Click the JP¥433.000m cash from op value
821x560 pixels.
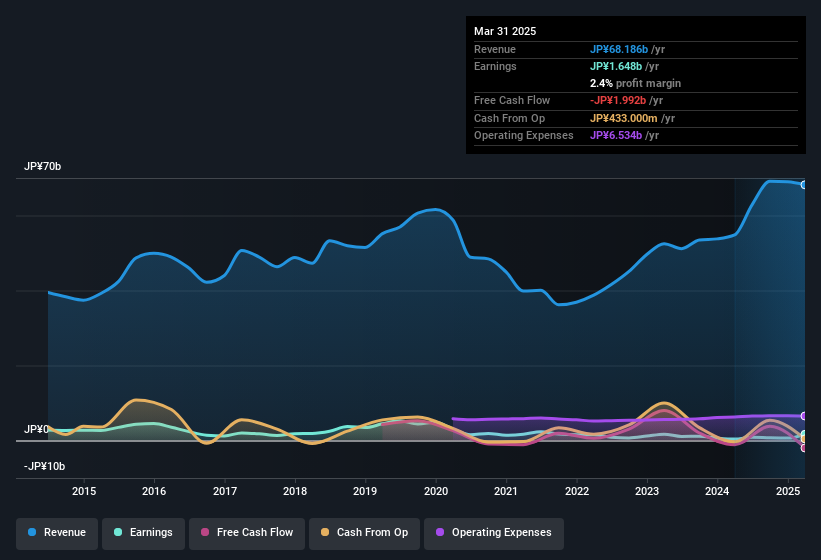624,118
